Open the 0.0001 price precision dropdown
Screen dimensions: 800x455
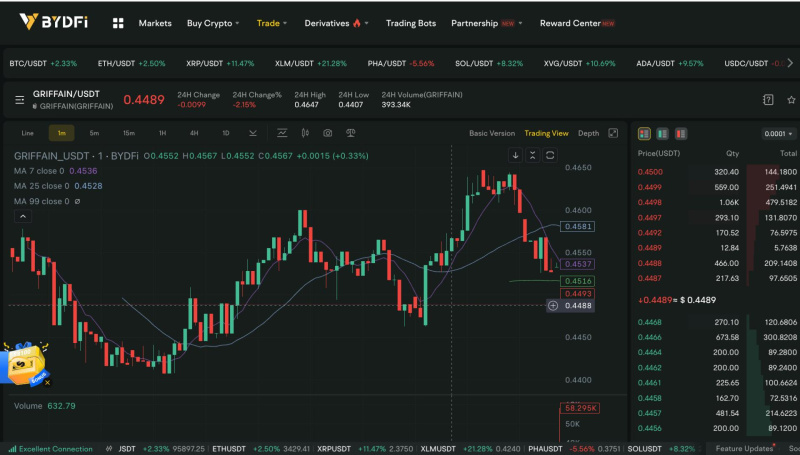click(776, 133)
